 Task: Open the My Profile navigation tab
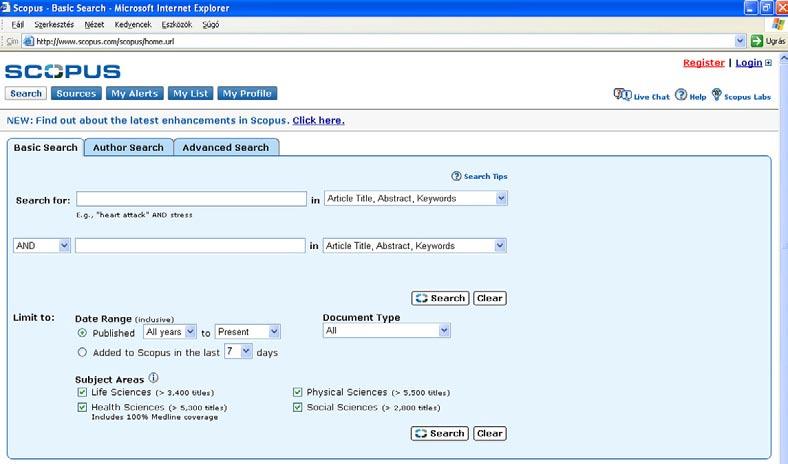[247, 94]
